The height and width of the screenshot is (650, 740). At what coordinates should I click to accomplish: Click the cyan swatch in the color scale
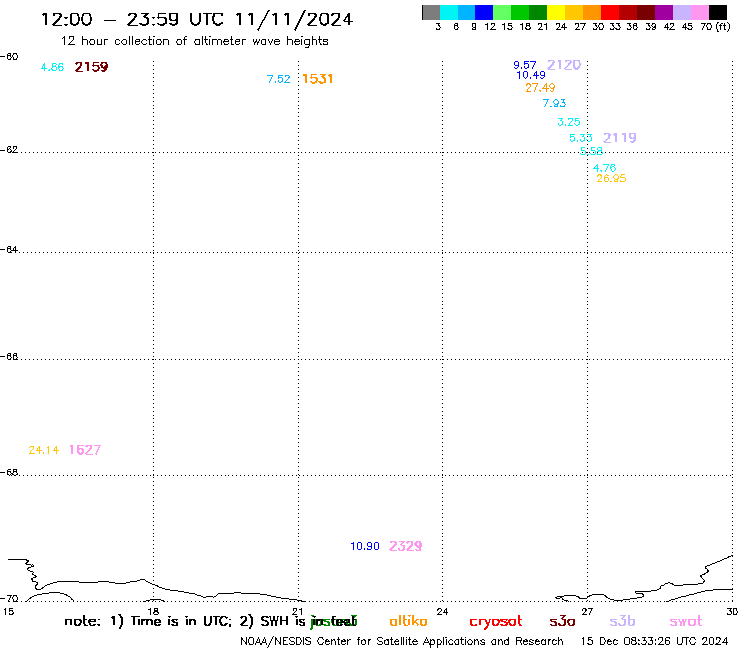point(449,12)
